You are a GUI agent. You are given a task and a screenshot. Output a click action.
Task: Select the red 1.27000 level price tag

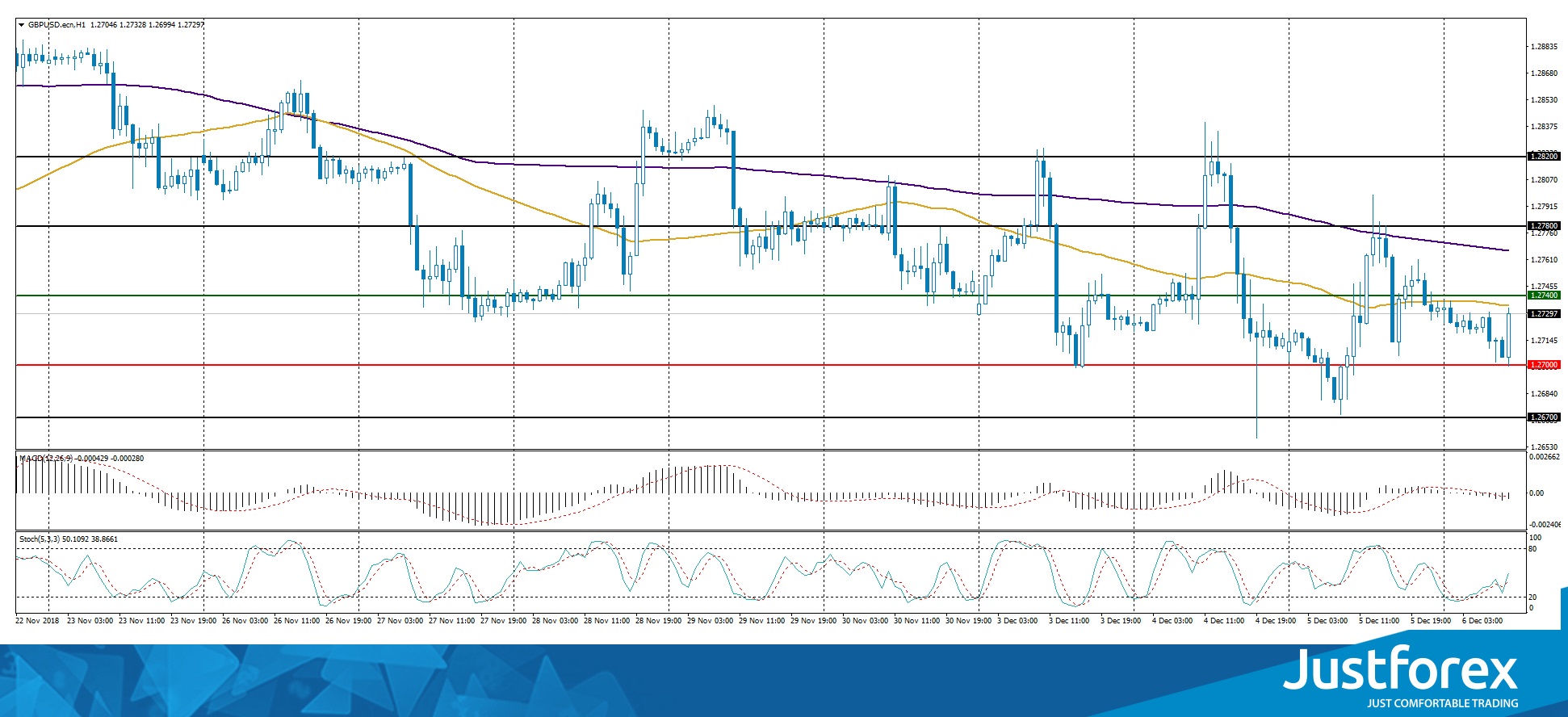(x=1544, y=365)
